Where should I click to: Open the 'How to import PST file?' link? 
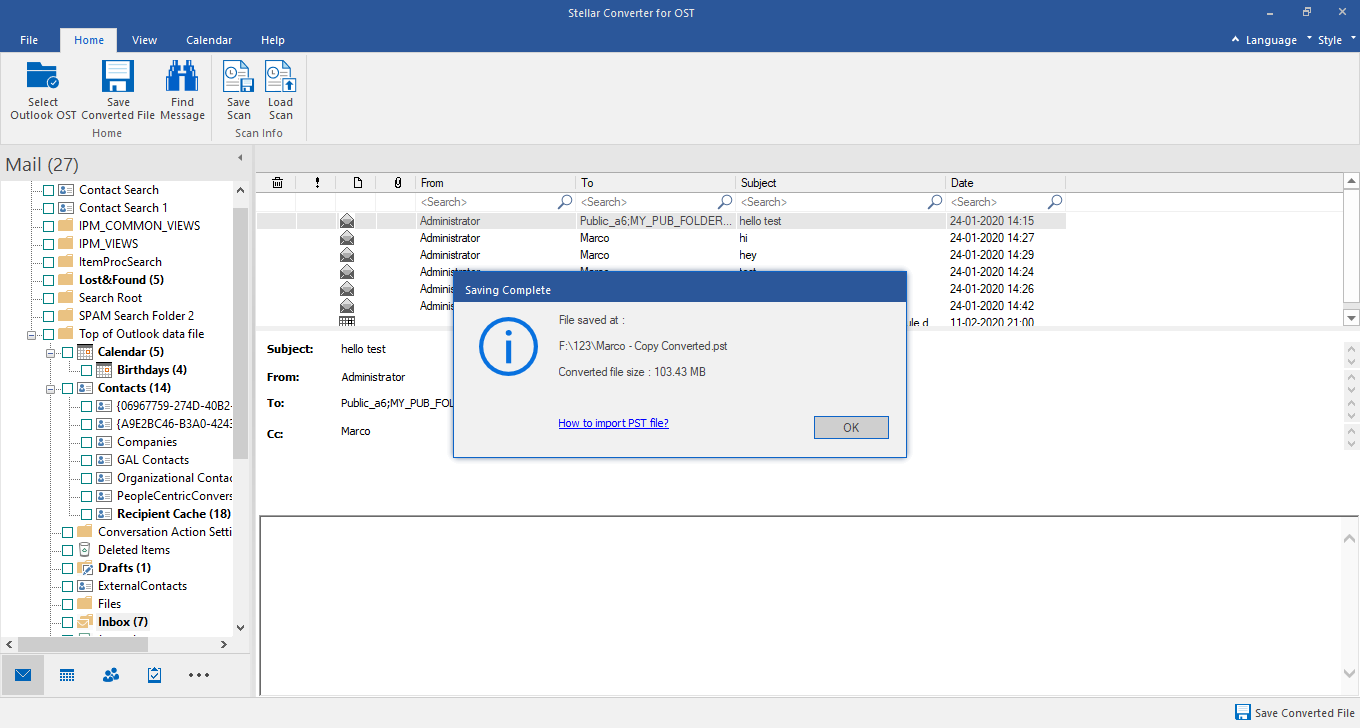point(613,423)
